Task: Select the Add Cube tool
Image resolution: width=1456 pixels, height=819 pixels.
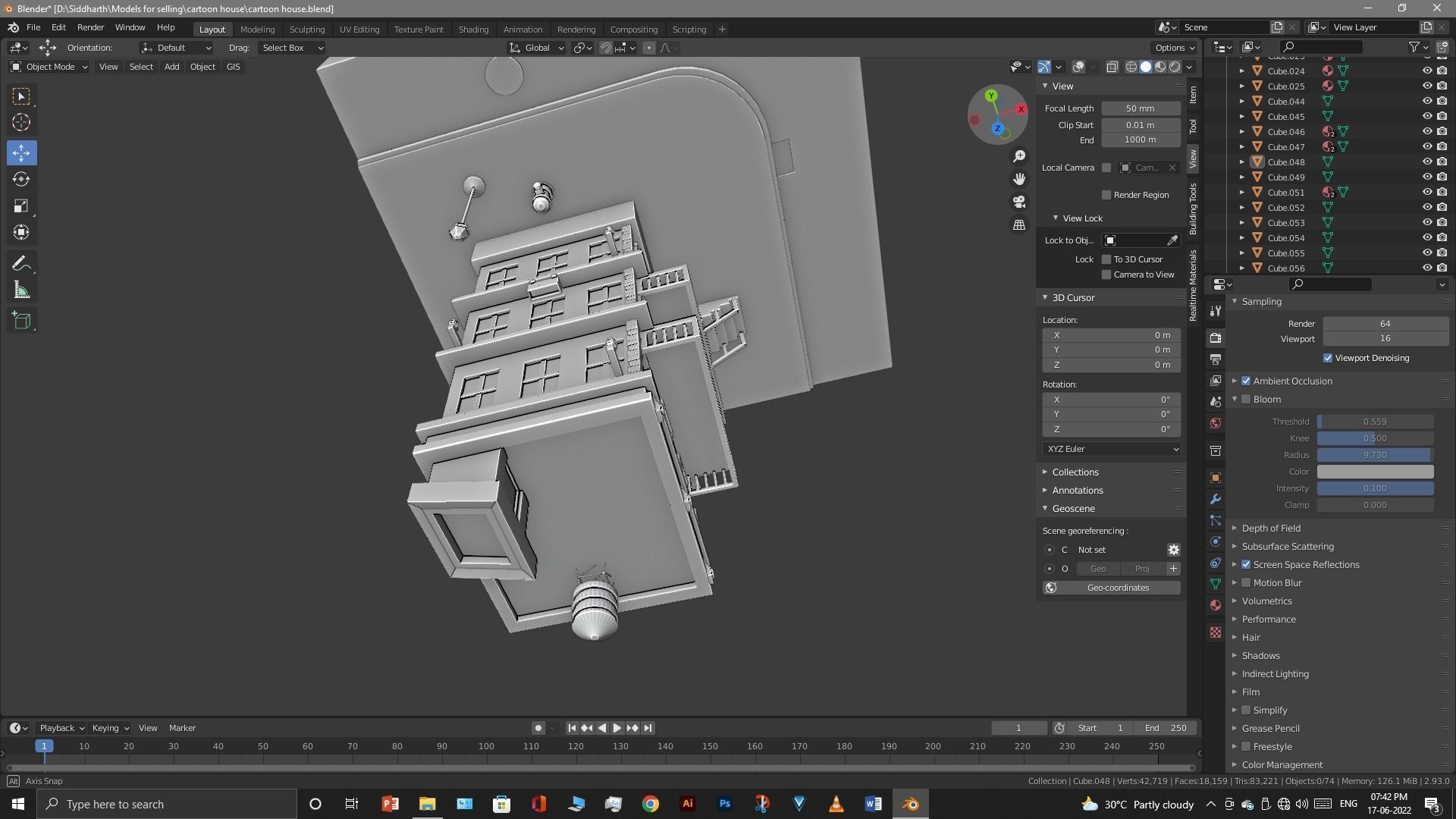Action: (21, 321)
